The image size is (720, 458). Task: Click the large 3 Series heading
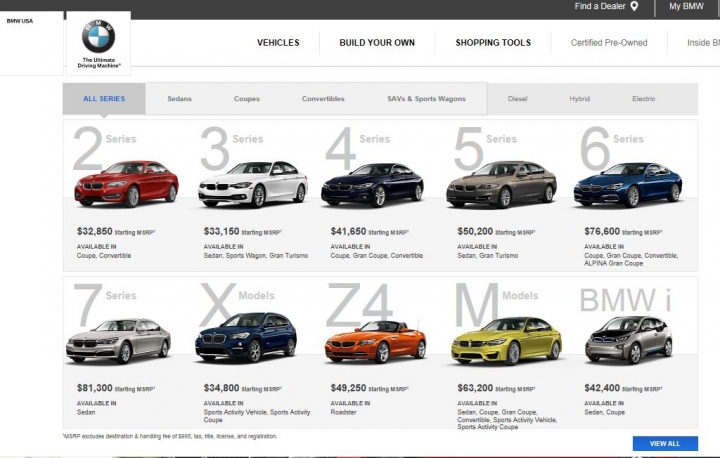tap(231, 147)
